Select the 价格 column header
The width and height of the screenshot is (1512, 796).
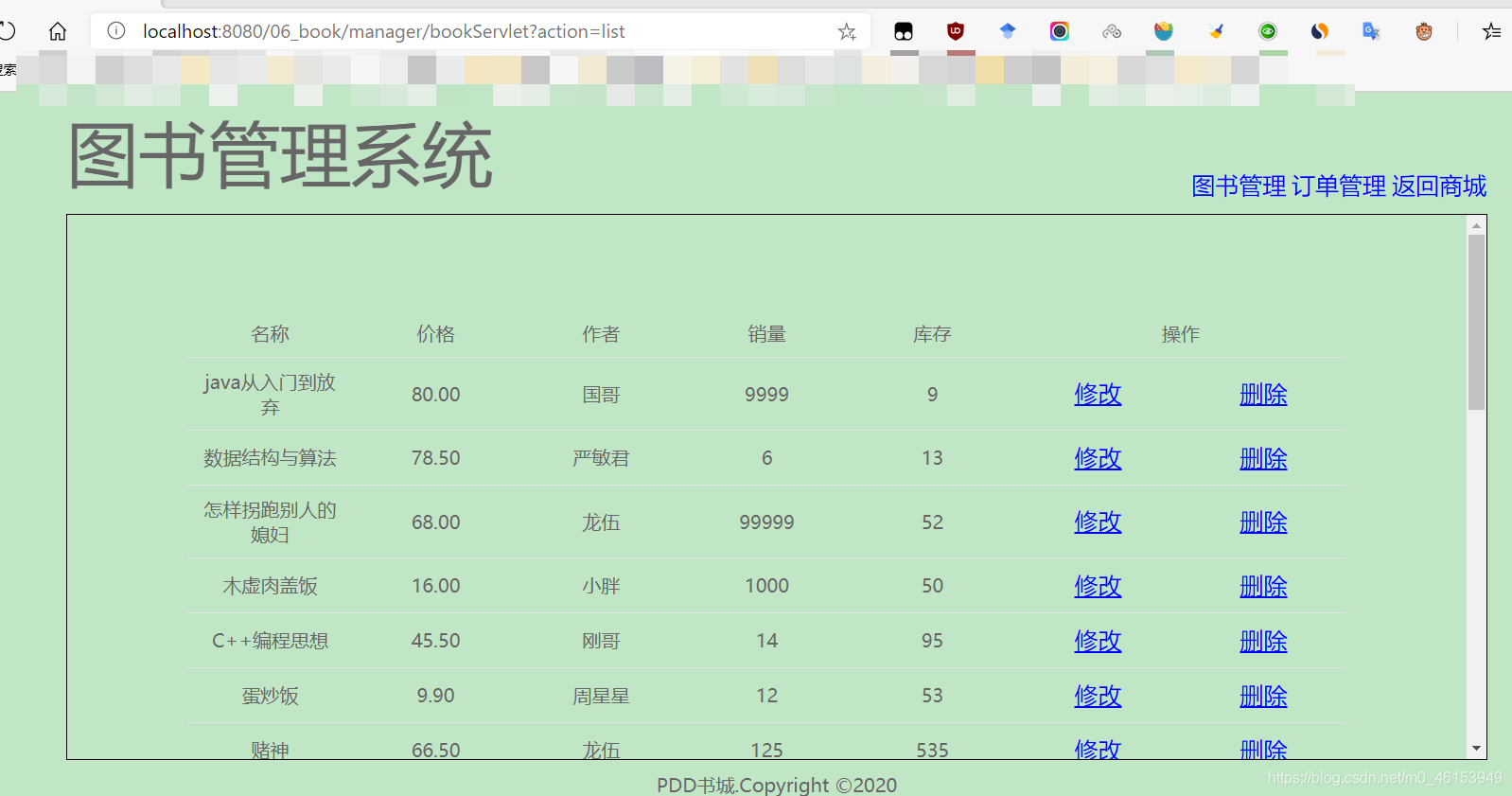pyautogui.click(x=436, y=334)
